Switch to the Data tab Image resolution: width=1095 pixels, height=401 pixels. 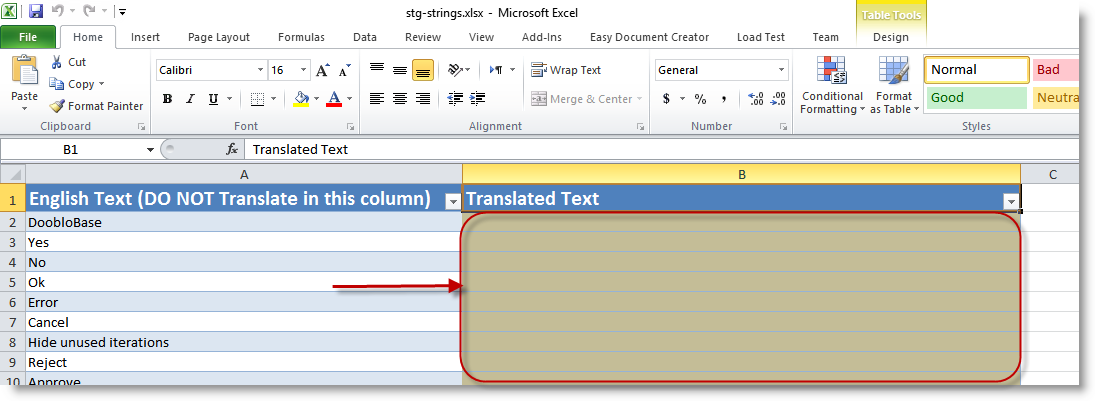pyautogui.click(x=365, y=37)
